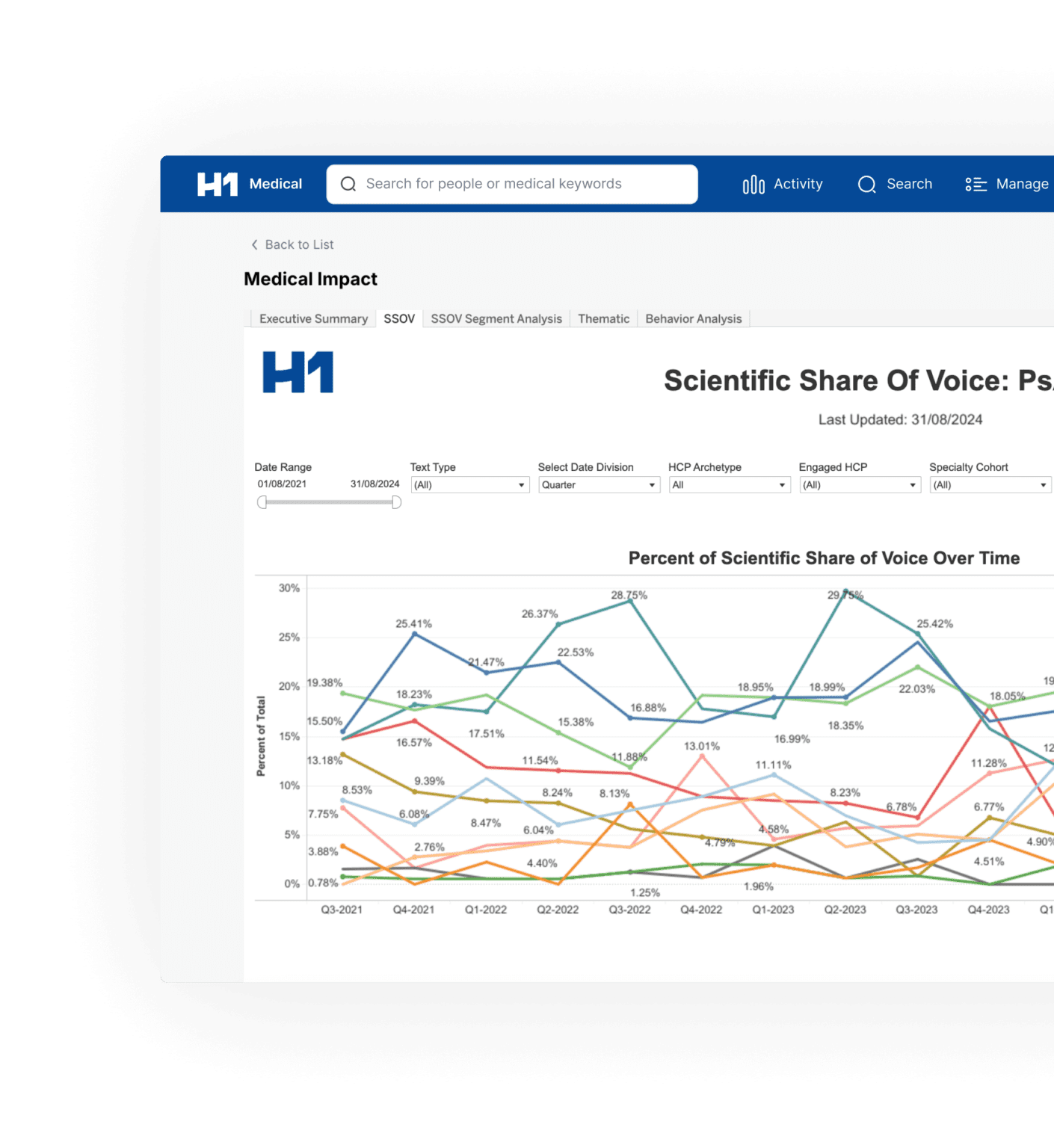
Task: Open the Select Date Division dropdown
Action: (x=597, y=484)
